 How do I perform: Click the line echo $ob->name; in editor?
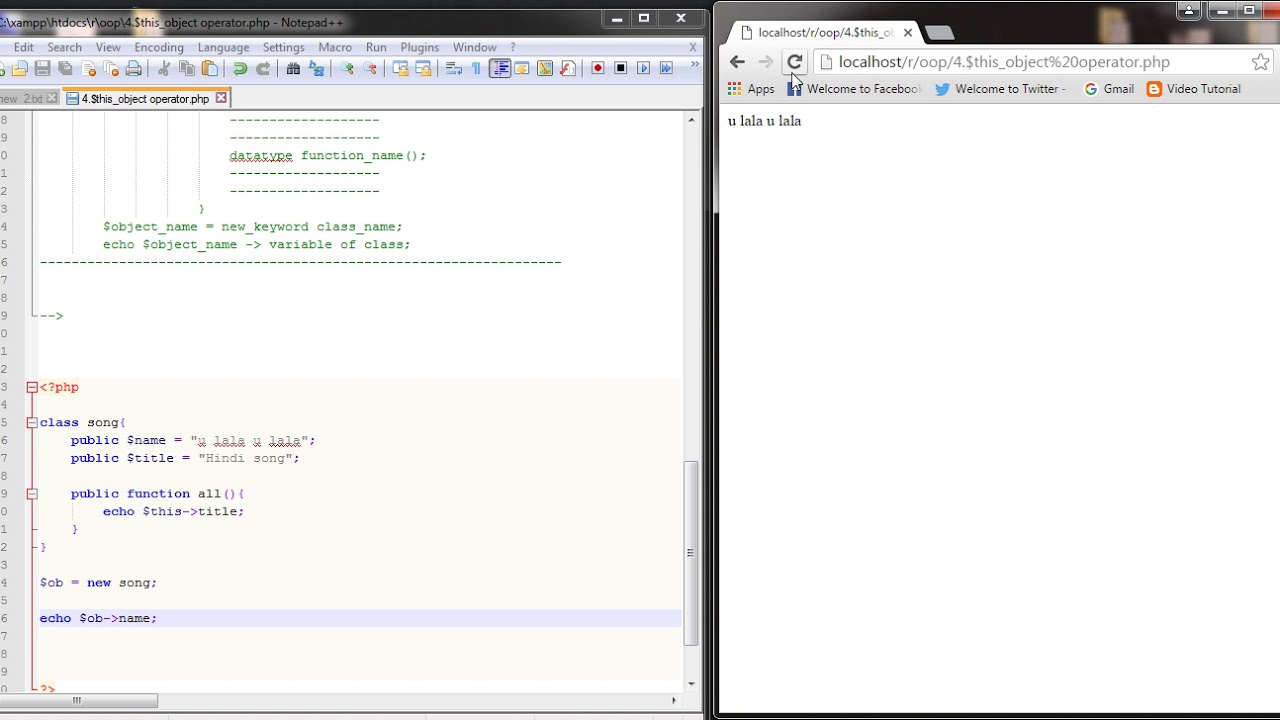pyautogui.click(x=98, y=618)
